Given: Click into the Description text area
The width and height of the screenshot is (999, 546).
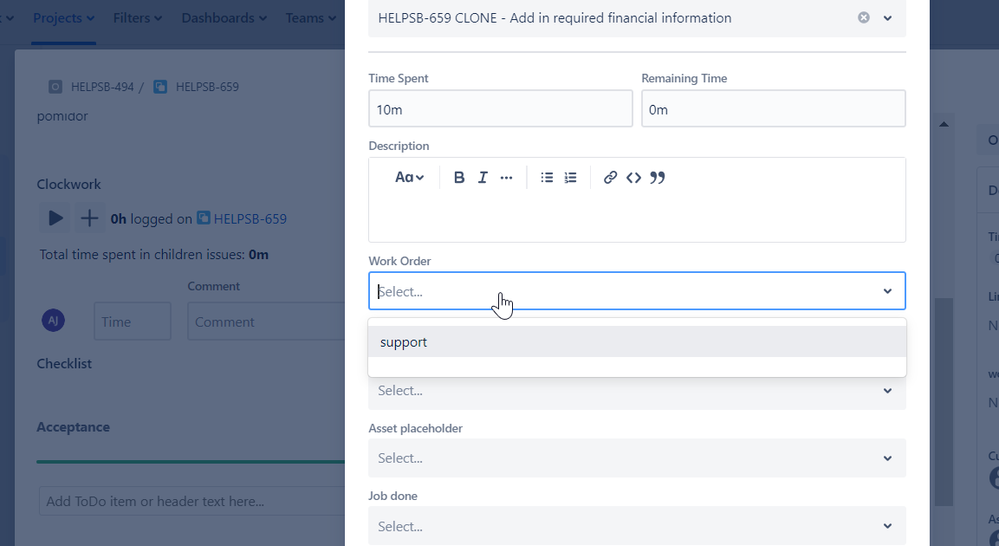Looking at the screenshot, I should point(637,217).
